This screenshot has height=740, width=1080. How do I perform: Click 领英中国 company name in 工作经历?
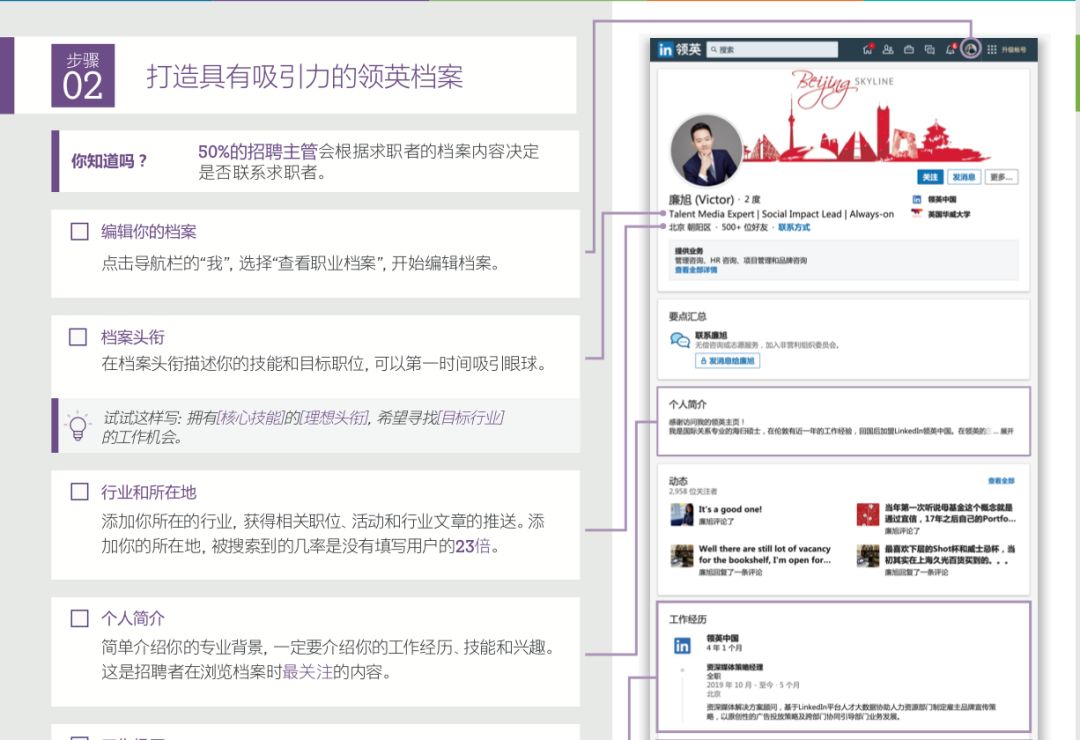point(722,638)
